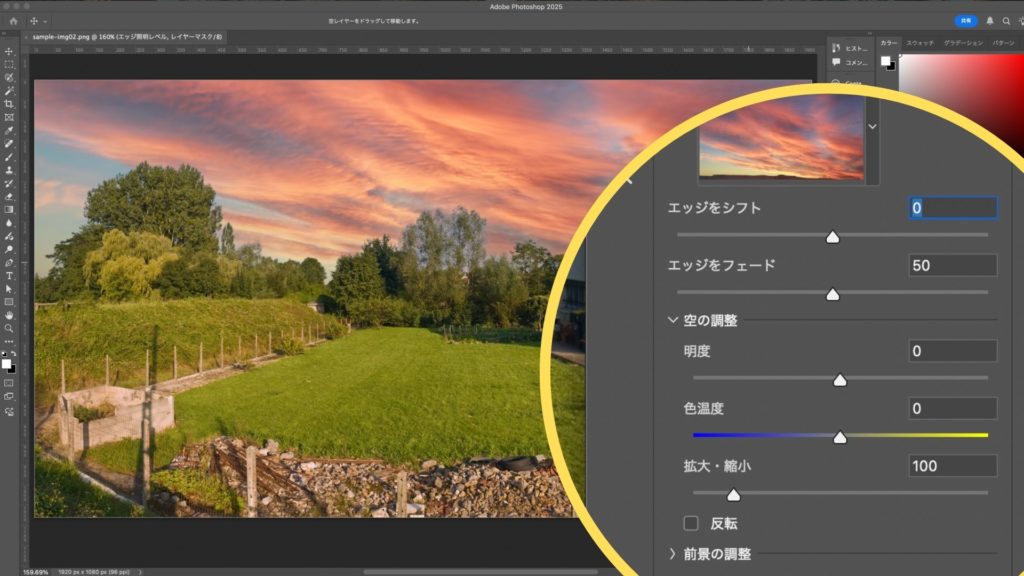
Task: Select the Hand tool
Action: (x=9, y=314)
